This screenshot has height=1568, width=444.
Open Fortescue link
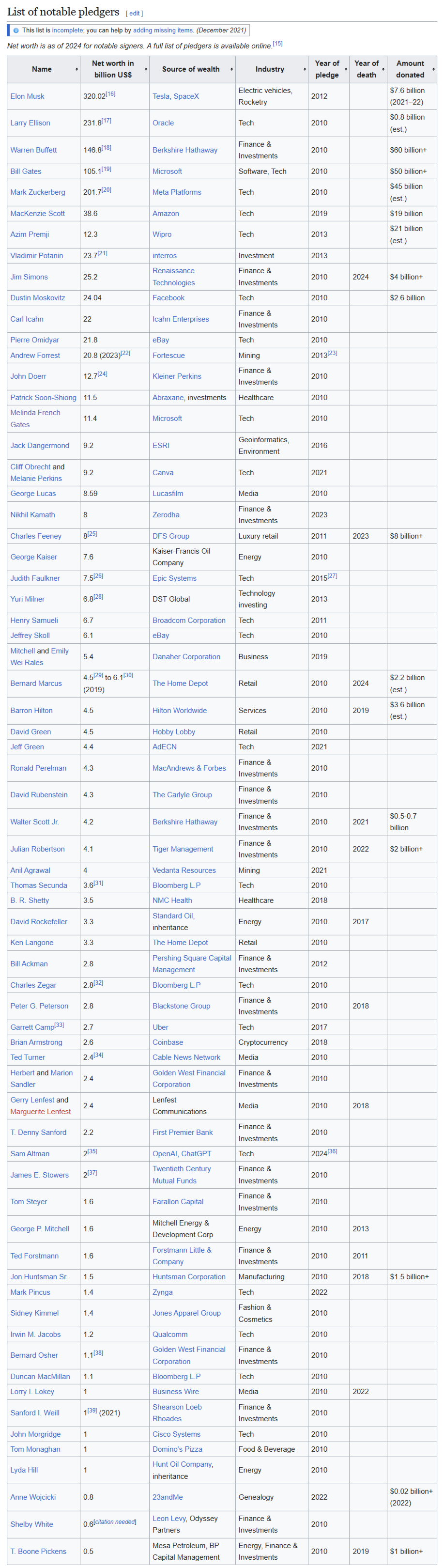168,356
